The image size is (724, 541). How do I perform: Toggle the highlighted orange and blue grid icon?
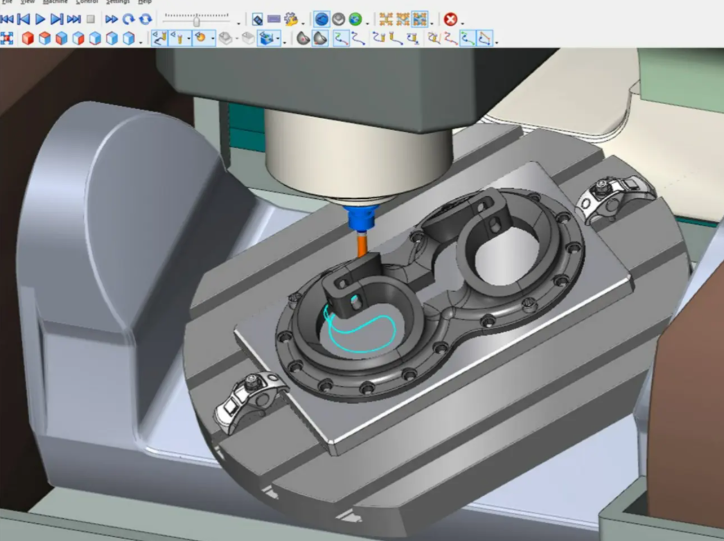click(x=420, y=19)
